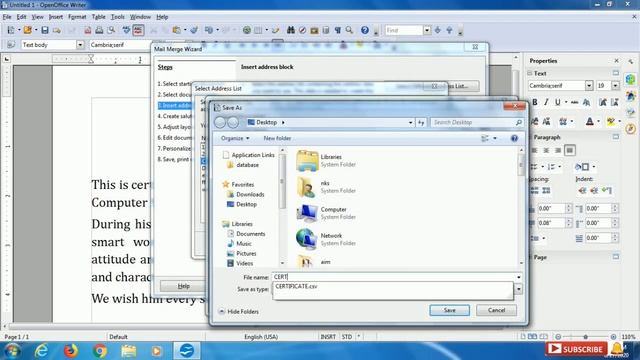Open the Text body paragraph style dropdown

click(x=80, y=45)
